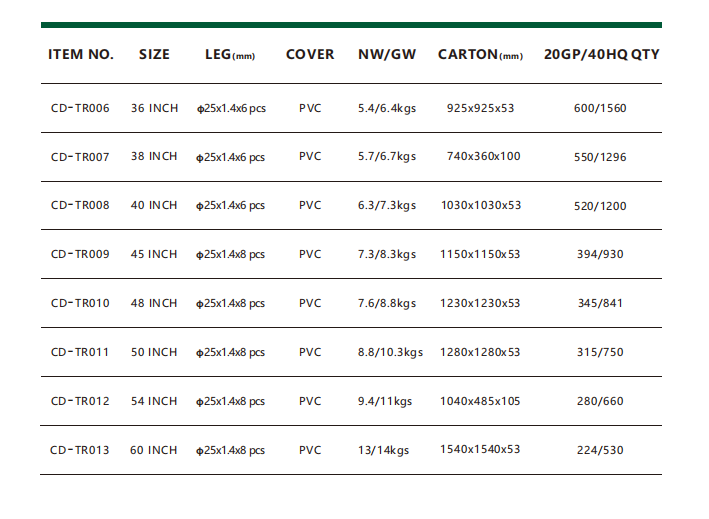Select the CD-TR007 item cell
The image size is (709, 519).
tap(80, 157)
